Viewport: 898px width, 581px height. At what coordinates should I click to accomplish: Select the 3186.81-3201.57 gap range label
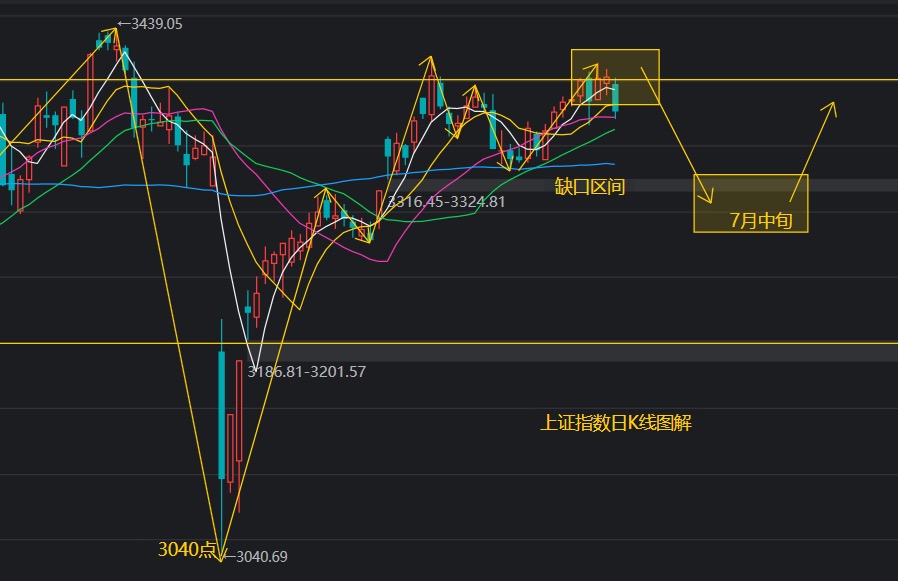[x=306, y=371]
